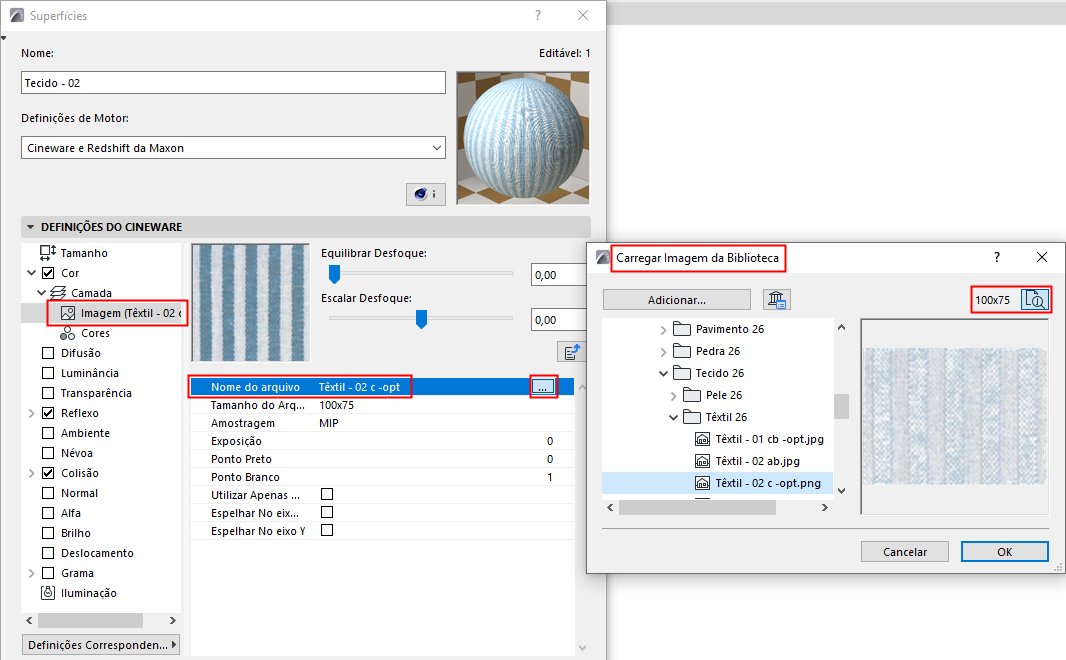Check the Utilizar Apenas option checkbox
Screen dimensions: 1066x660
(327, 494)
